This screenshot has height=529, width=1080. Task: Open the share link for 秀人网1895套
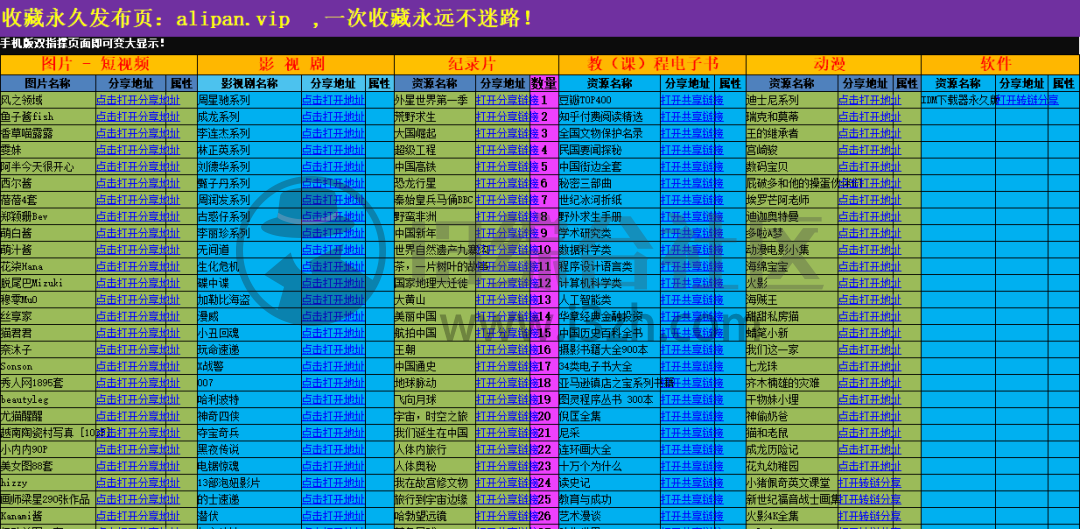pos(138,382)
